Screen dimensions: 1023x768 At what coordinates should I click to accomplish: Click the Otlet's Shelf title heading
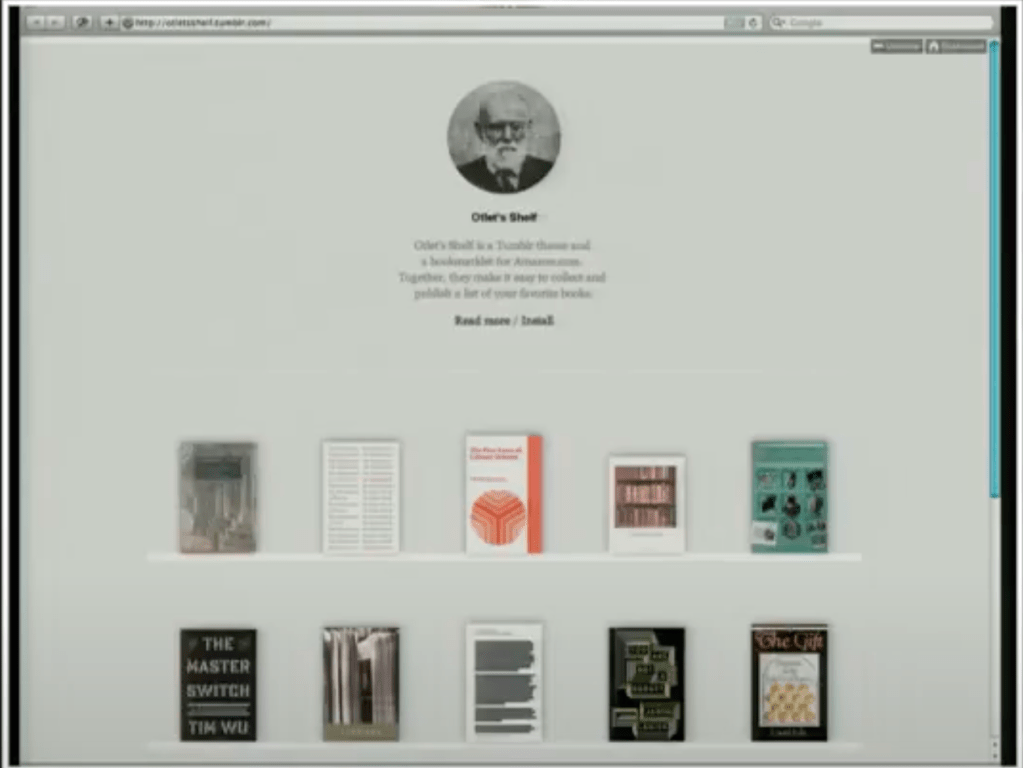click(x=504, y=217)
